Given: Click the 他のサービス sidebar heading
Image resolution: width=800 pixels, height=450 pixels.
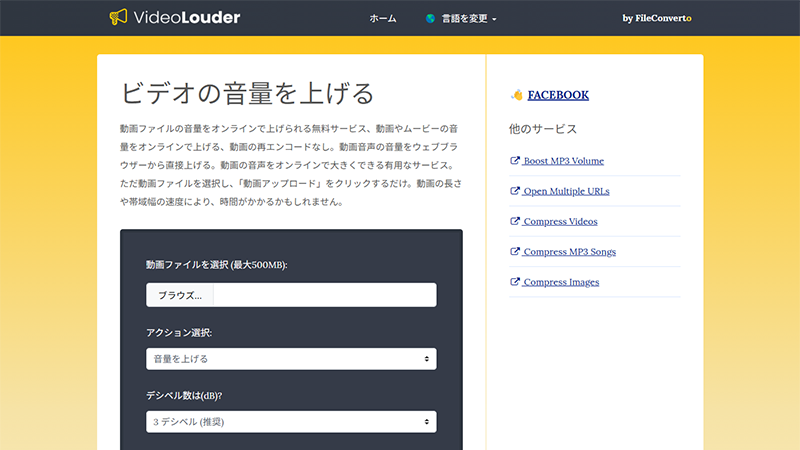Looking at the screenshot, I should click(x=543, y=129).
